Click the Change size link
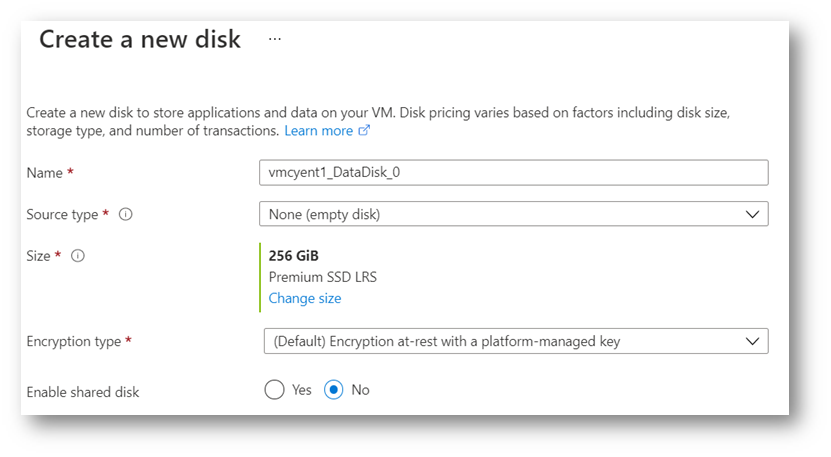Viewport: 831px width, 457px height. 305,298
